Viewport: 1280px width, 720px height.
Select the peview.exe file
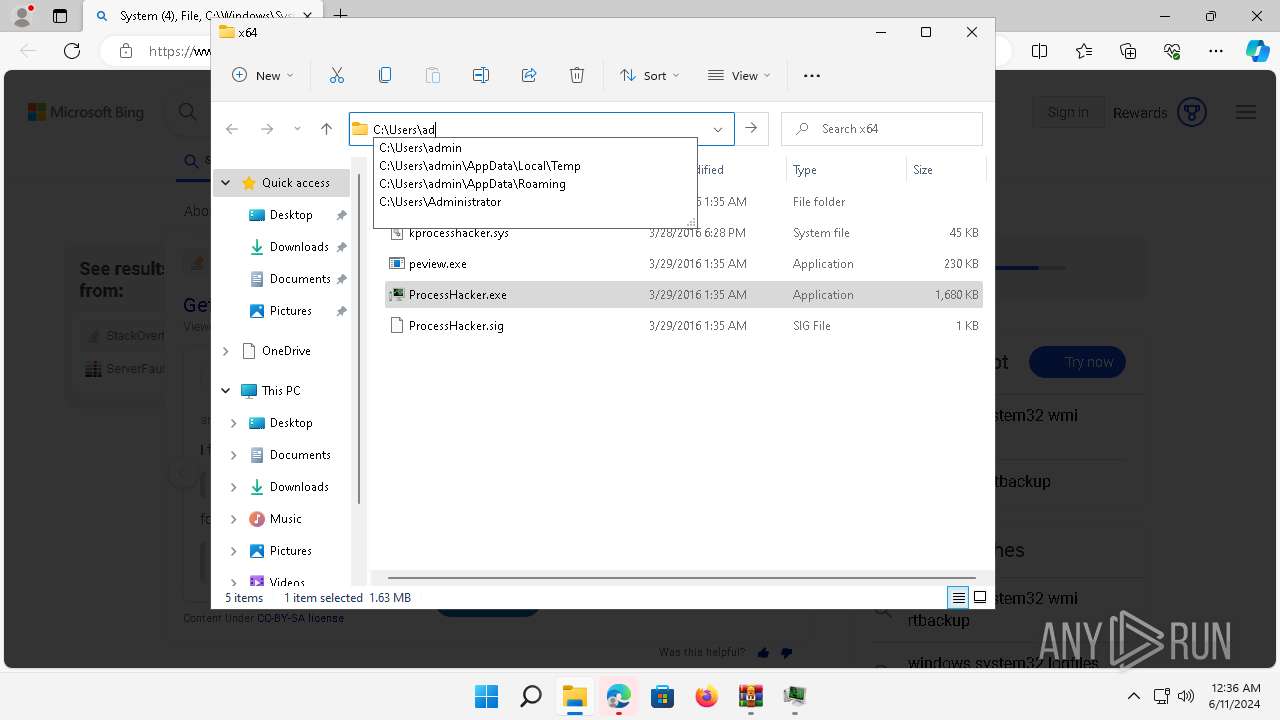(683, 264)
